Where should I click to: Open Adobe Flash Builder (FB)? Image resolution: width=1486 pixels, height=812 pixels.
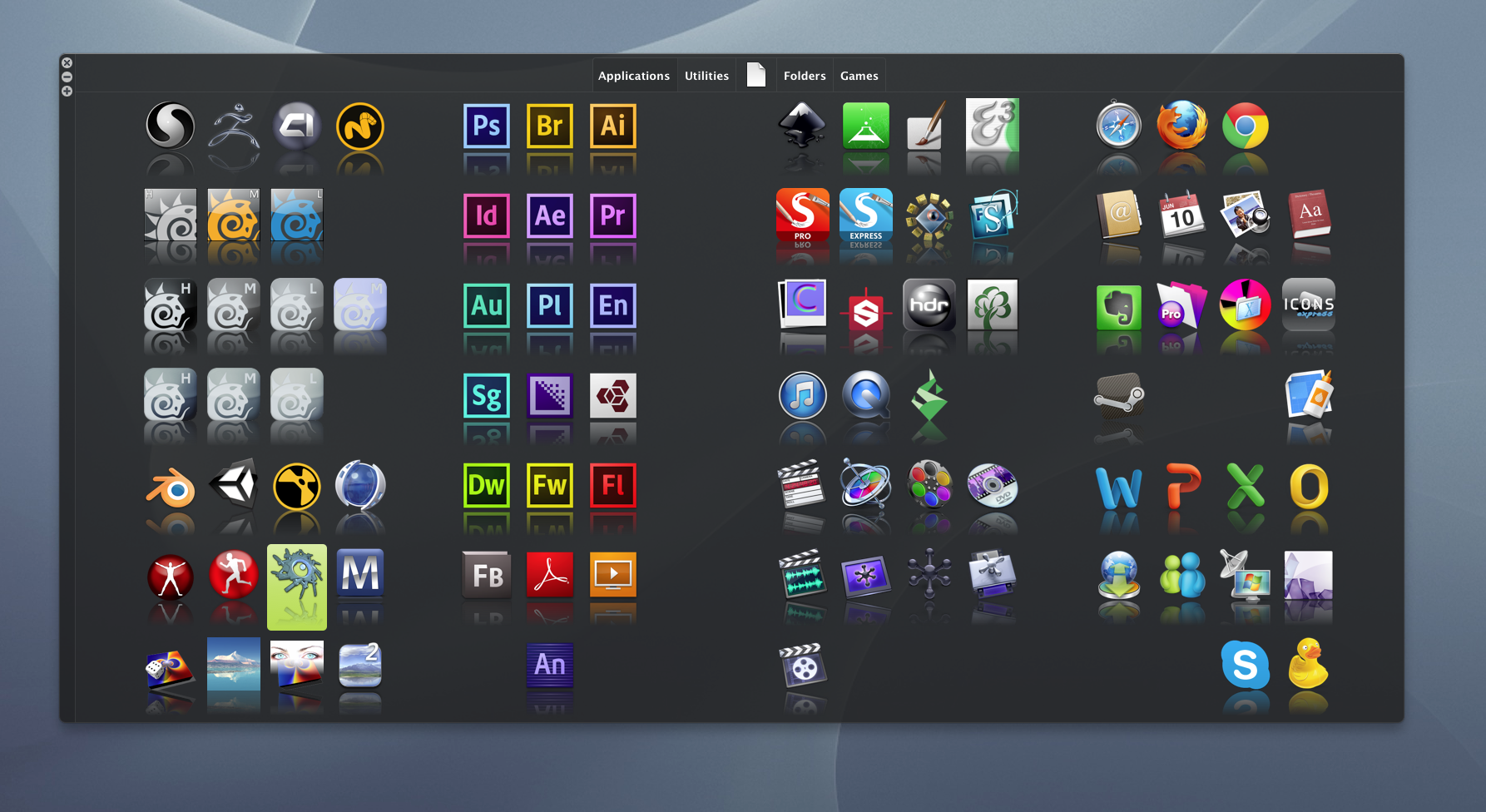pos(487,575)
